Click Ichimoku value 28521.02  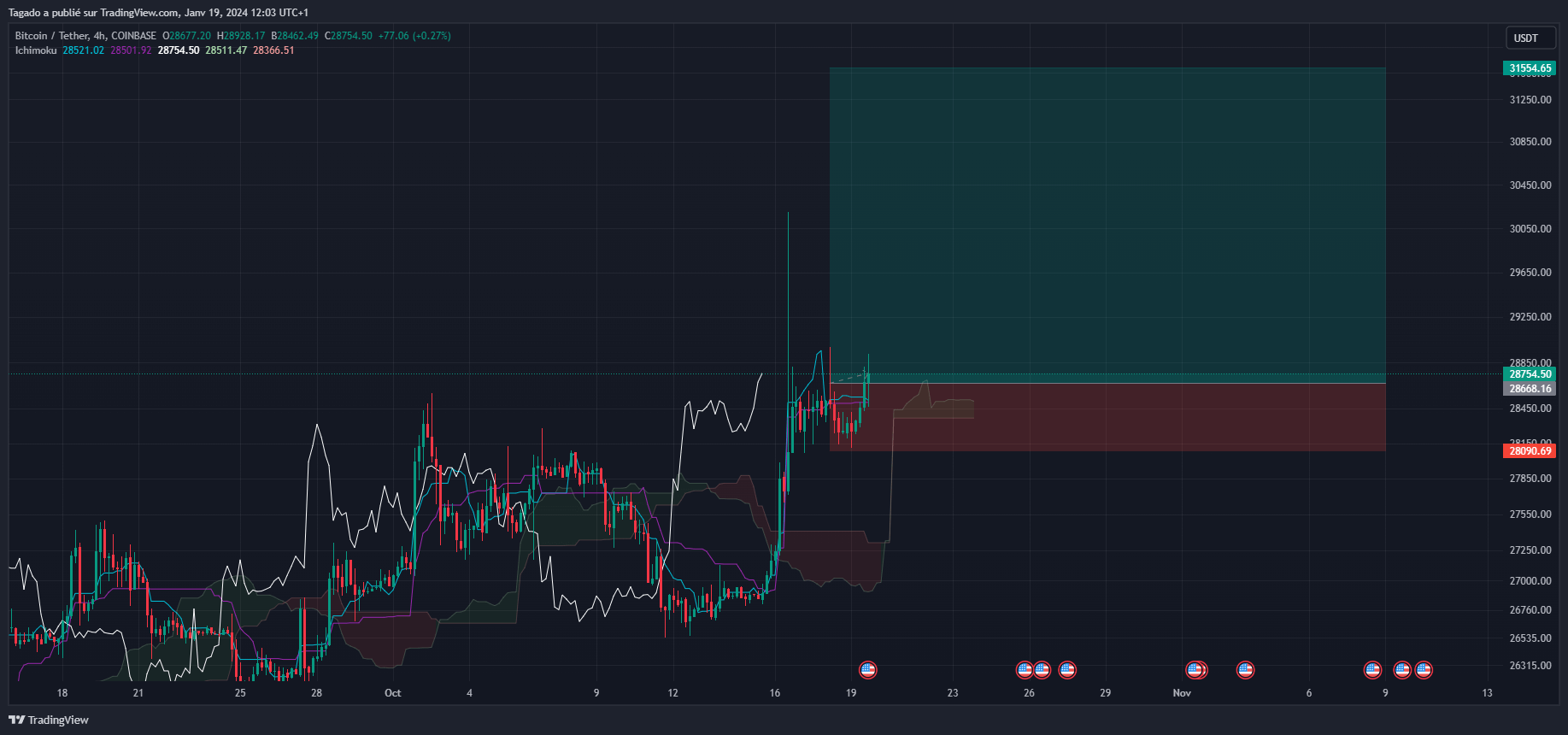83,50
